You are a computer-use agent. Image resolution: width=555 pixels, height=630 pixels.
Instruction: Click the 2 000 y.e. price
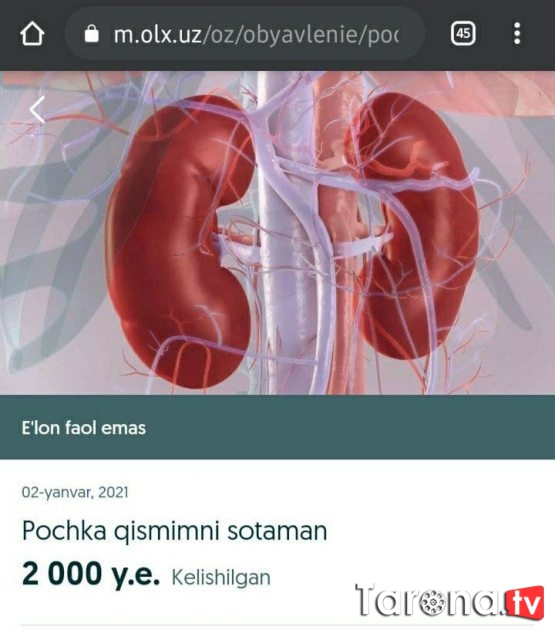click(x=91, y=573)
